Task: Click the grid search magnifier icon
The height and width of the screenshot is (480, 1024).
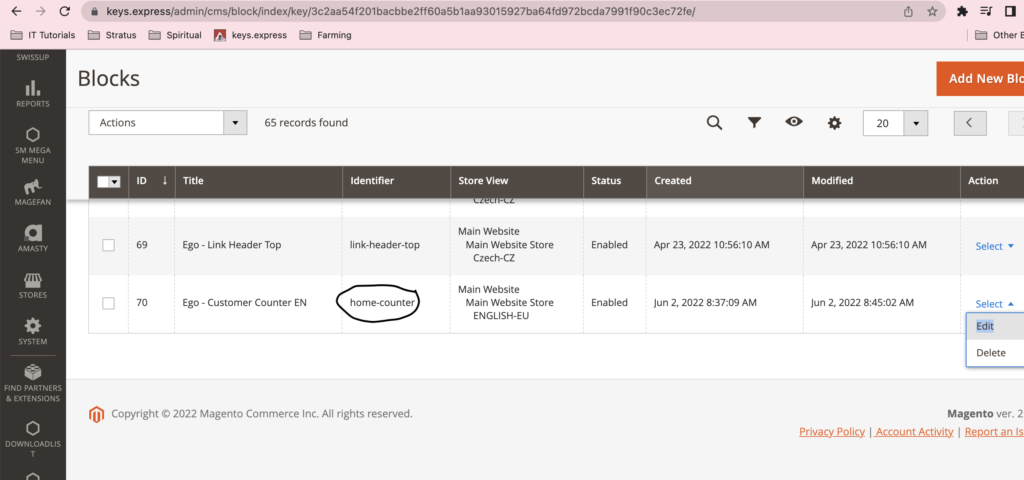Action: click(714, 122)
